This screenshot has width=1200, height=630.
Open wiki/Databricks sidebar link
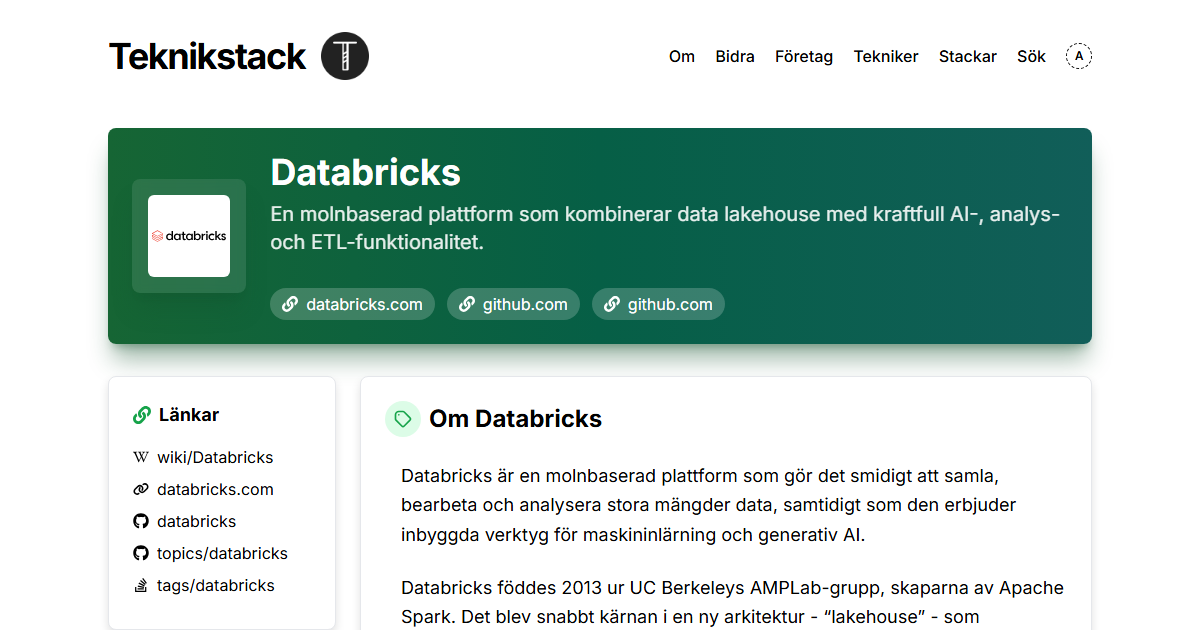click(215, 457)
